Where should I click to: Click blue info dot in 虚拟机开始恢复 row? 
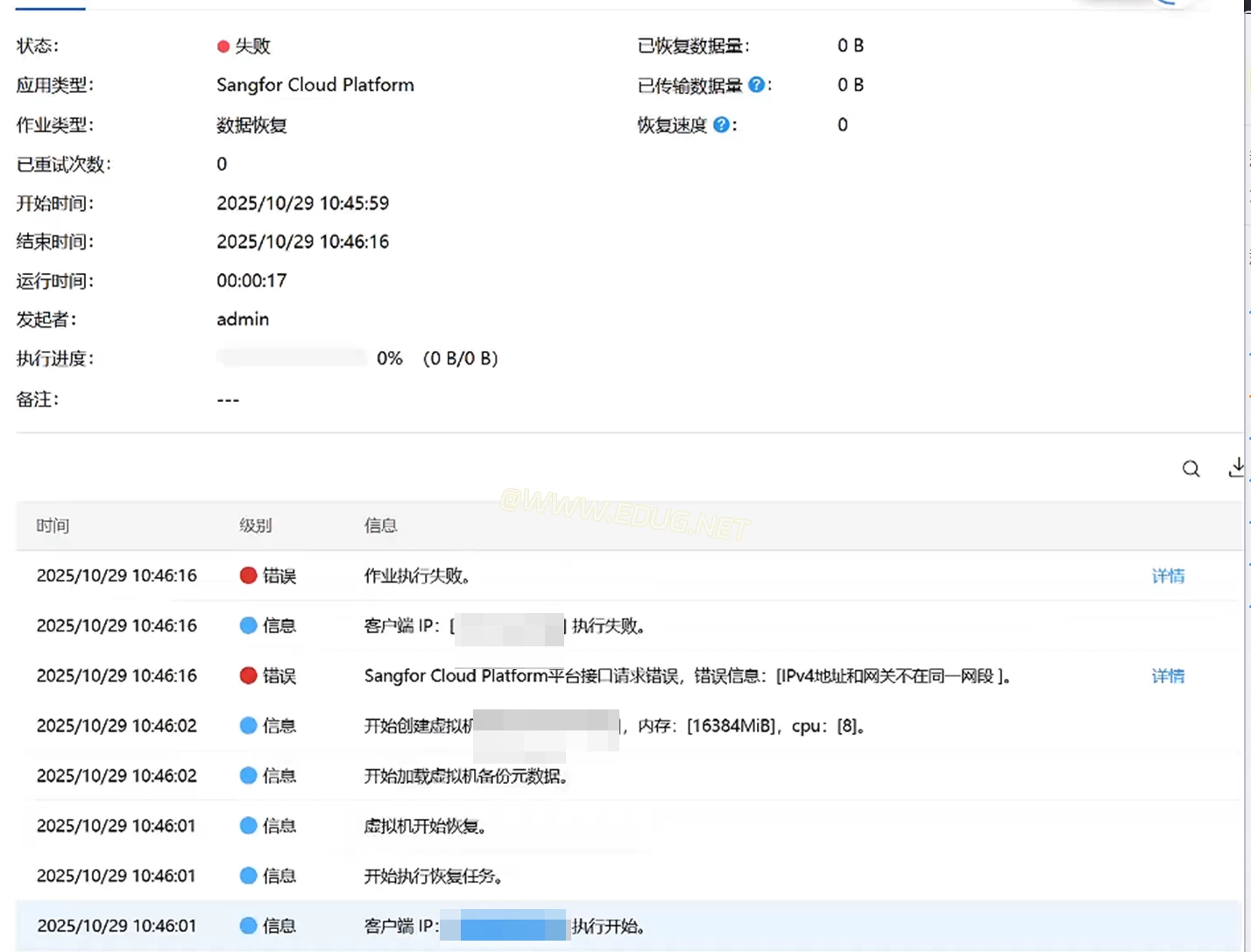point(248,825)
